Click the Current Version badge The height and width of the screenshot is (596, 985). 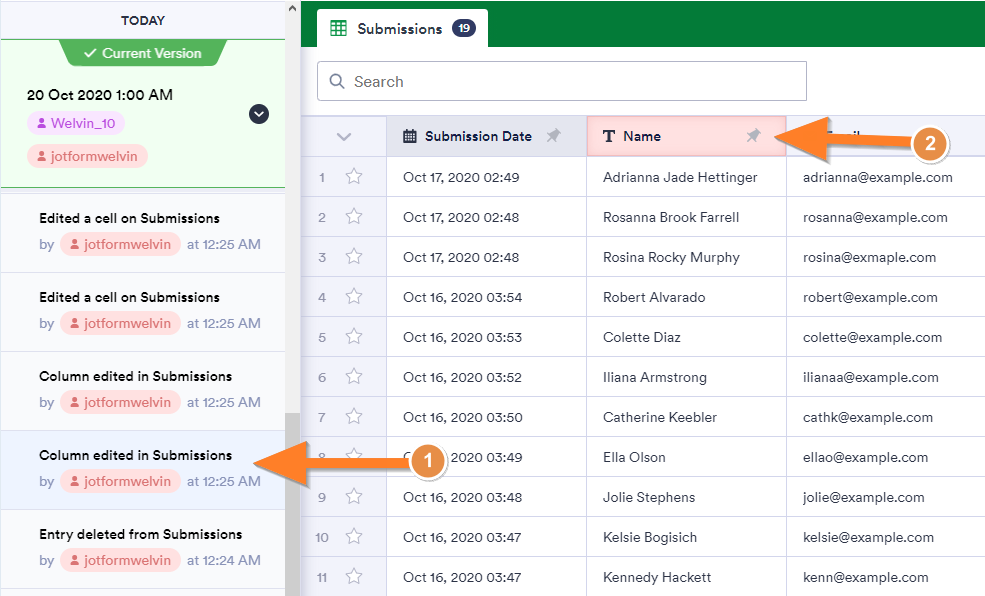point(143,53)
